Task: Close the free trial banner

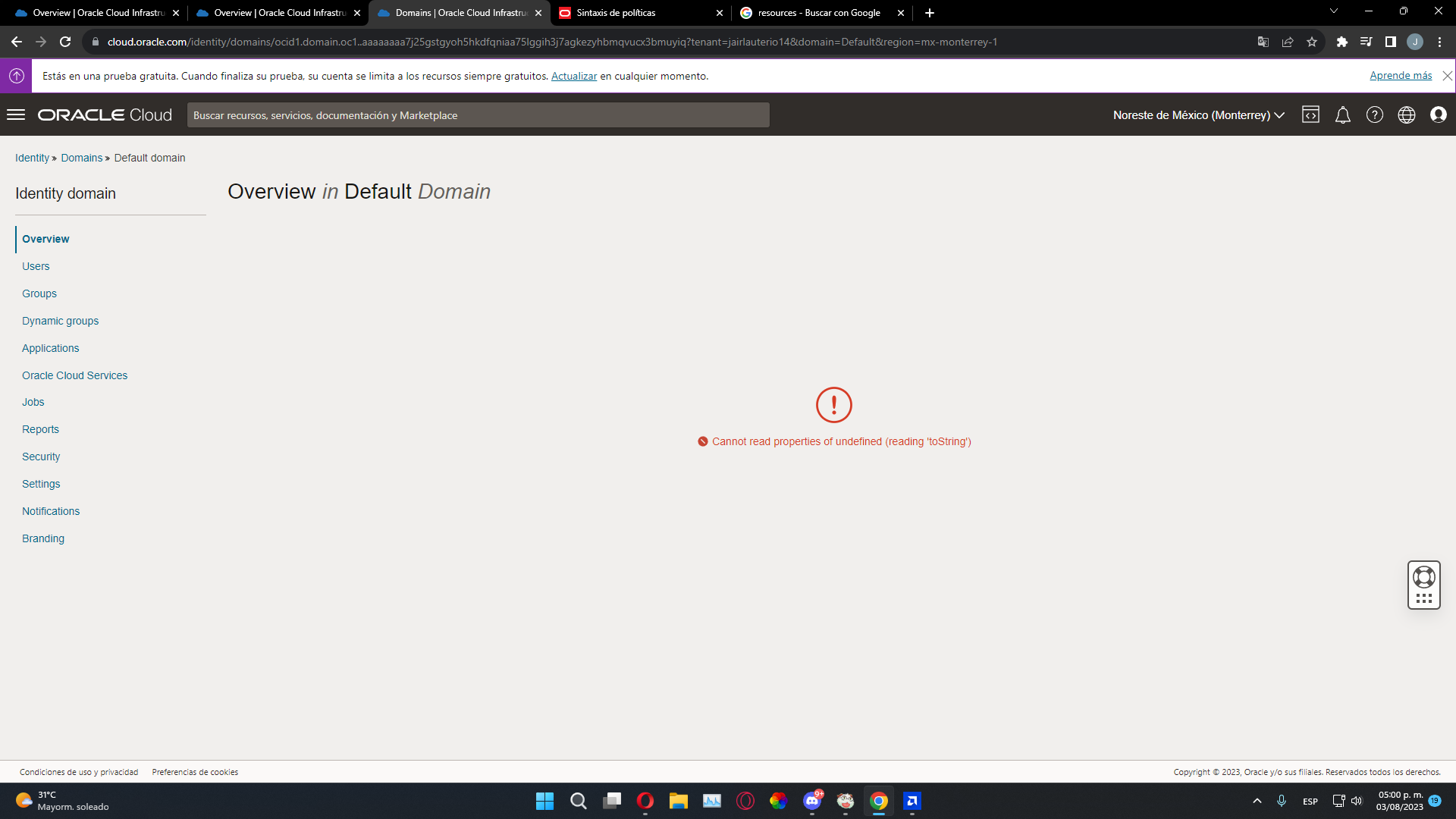Action: 1447,76
